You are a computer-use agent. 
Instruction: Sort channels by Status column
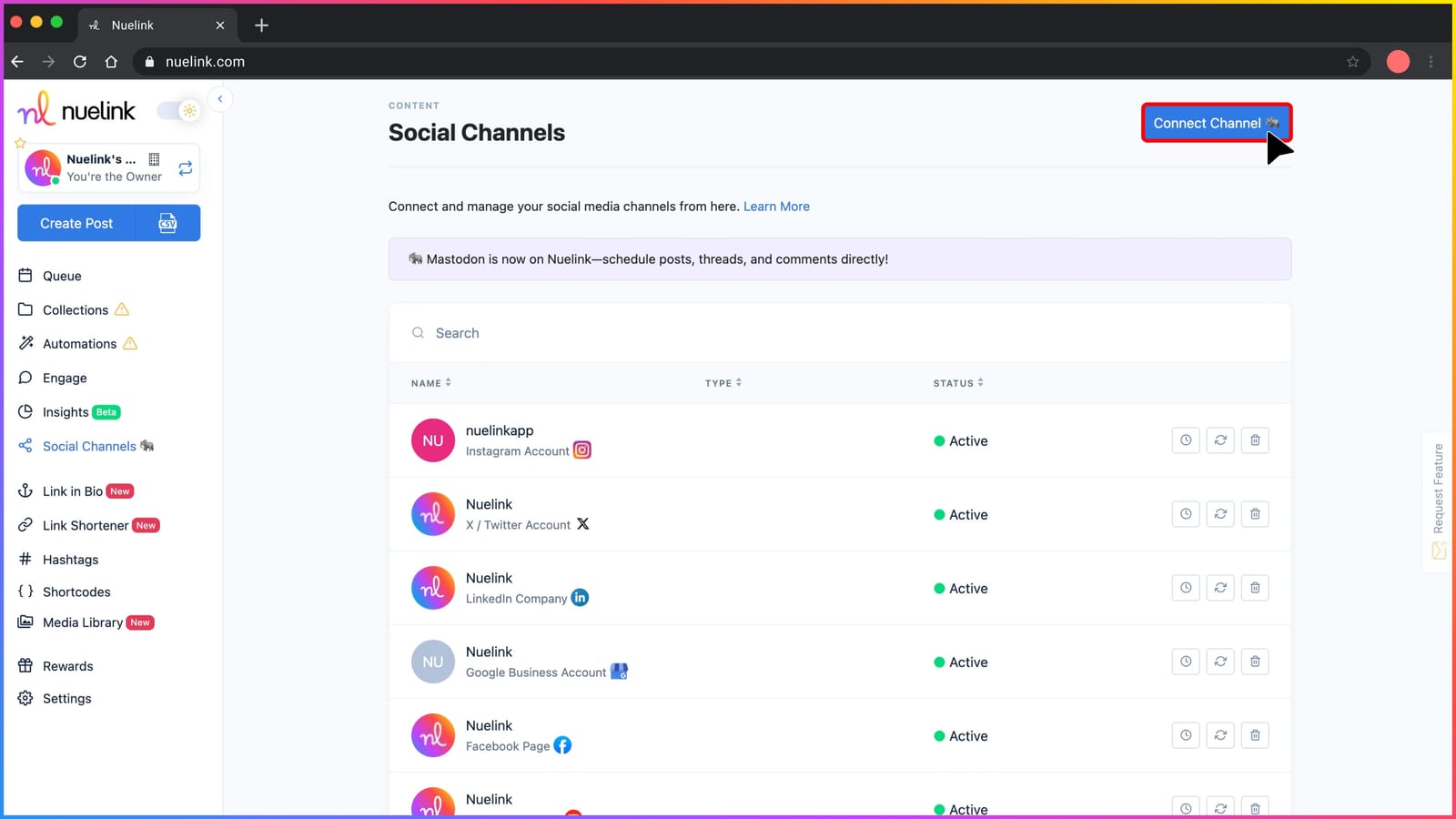957,383
